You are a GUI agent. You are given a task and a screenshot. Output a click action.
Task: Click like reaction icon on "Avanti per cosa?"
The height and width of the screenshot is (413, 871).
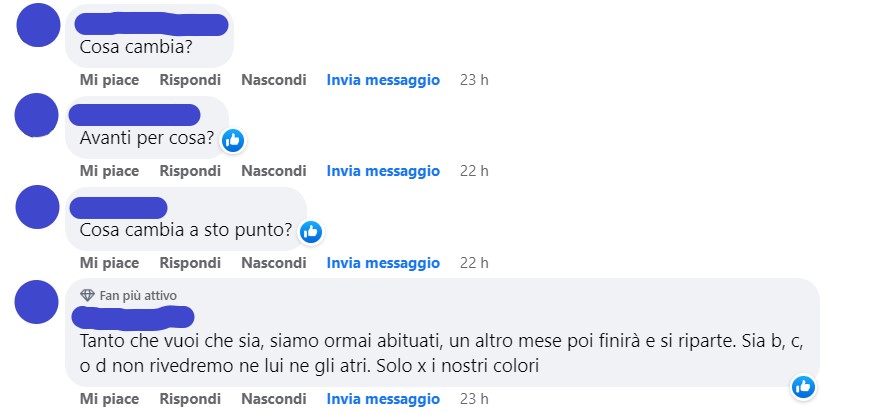pos(233,141)
